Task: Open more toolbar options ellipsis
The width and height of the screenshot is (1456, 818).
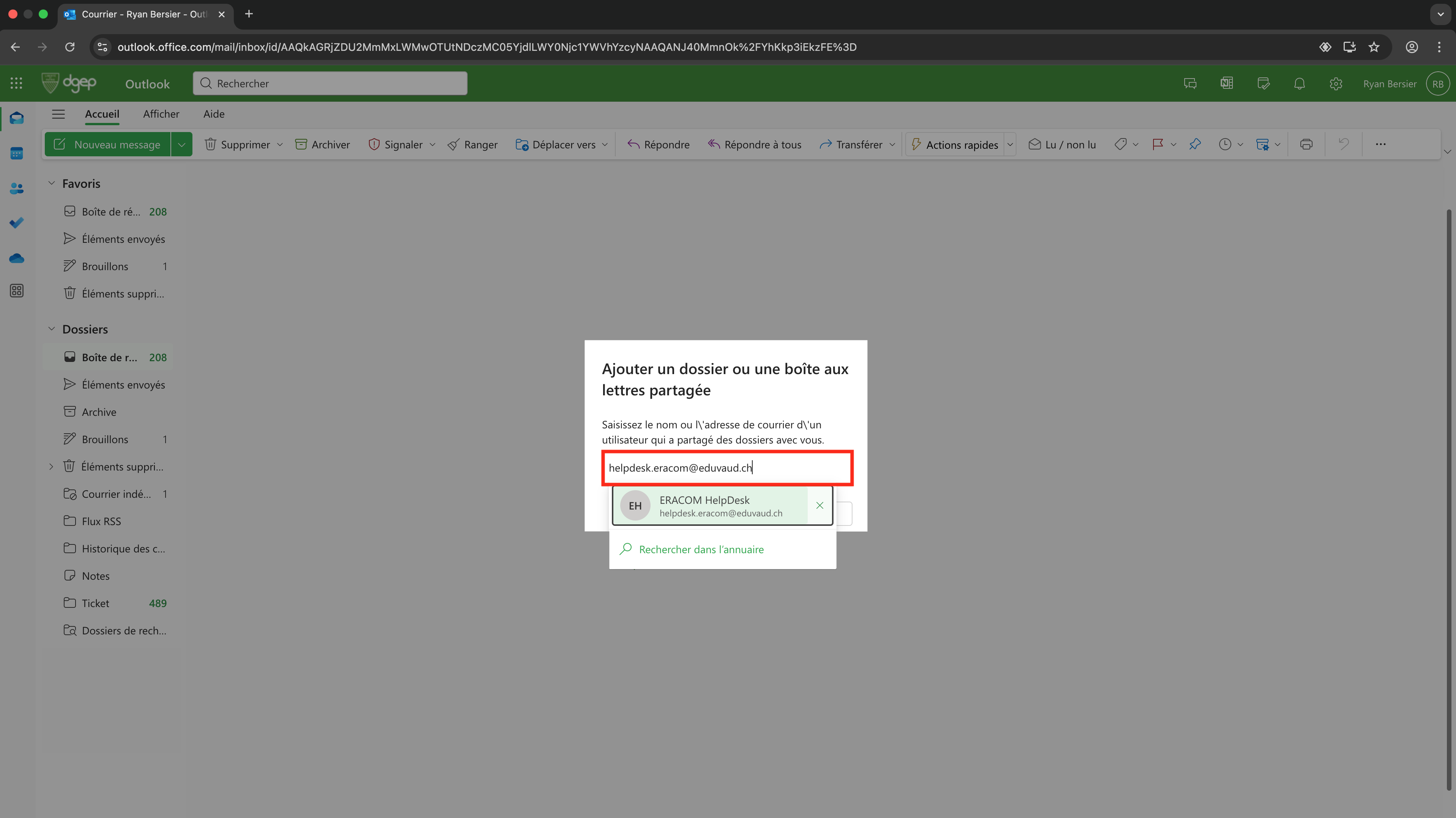Action: 1380,145
